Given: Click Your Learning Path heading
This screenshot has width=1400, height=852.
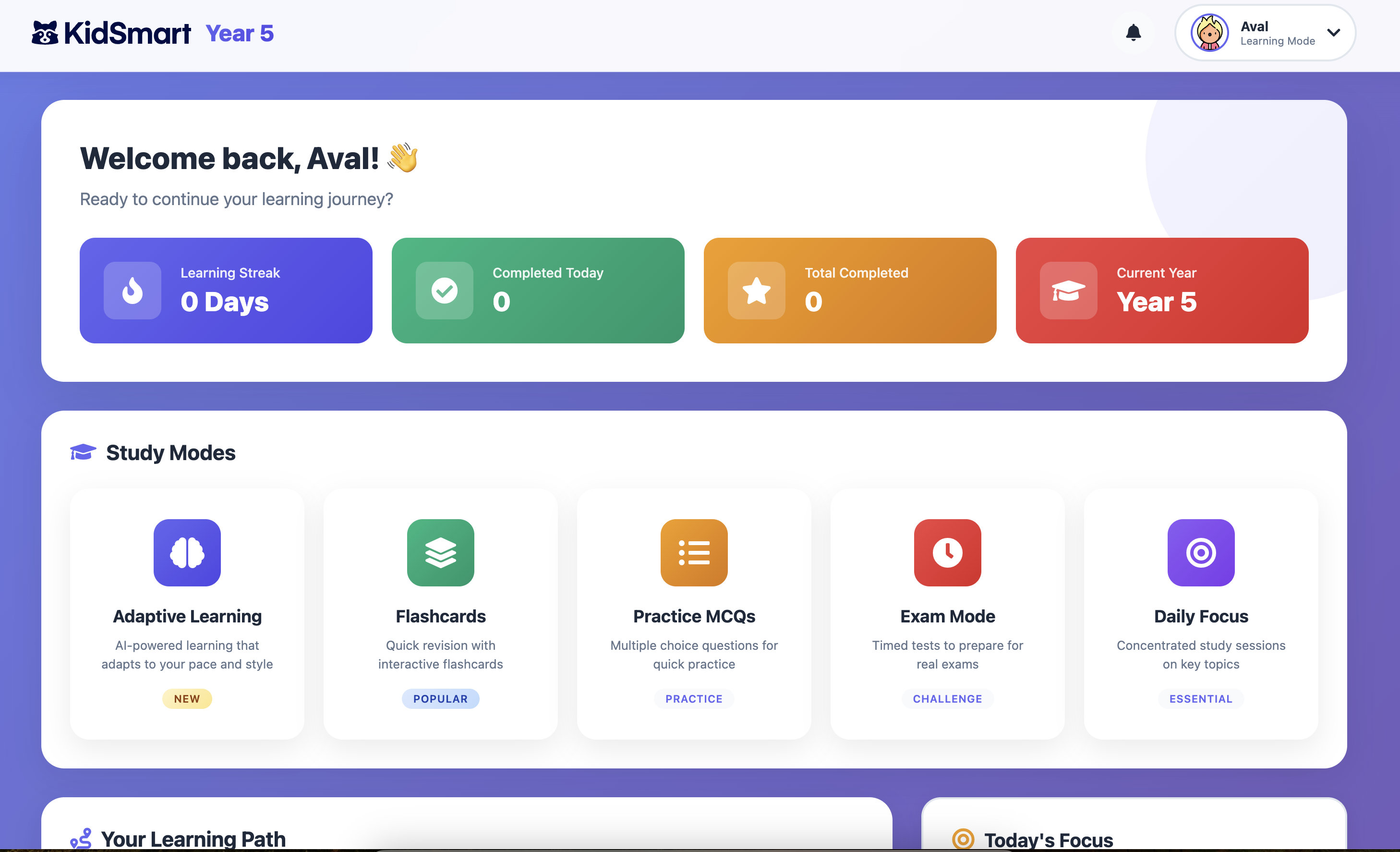Looking at the screenshot, I should pos(193,839).
